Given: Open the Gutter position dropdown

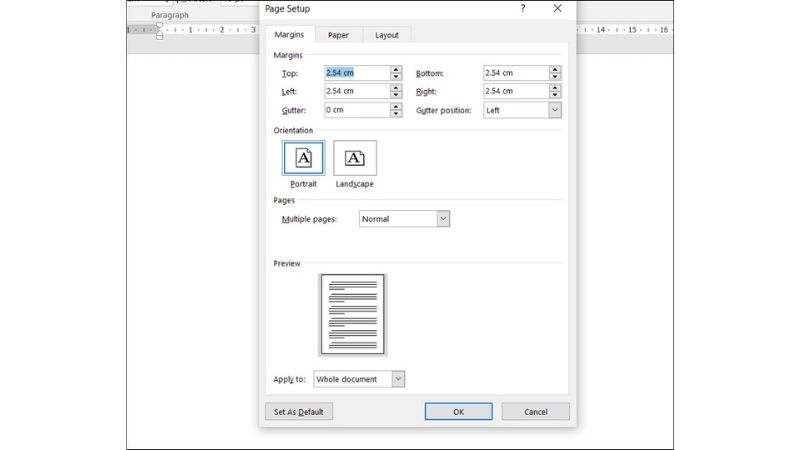Looking at the screenshot, I should point(555,110).
